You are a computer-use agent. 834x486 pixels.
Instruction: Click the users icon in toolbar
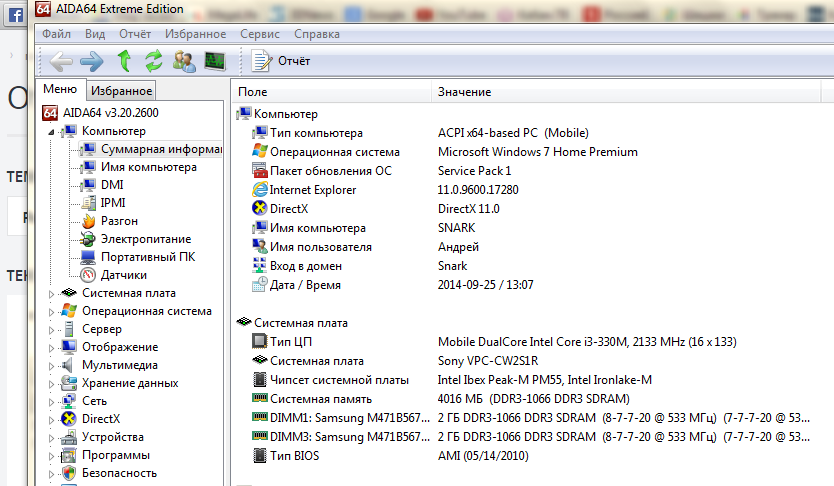pos(184,61)
